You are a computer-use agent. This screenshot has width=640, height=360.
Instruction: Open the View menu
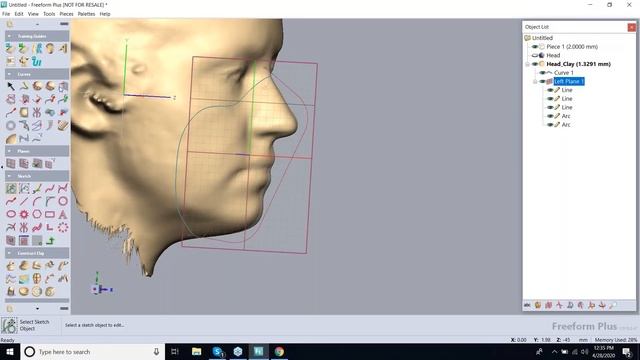click(33, 14)
